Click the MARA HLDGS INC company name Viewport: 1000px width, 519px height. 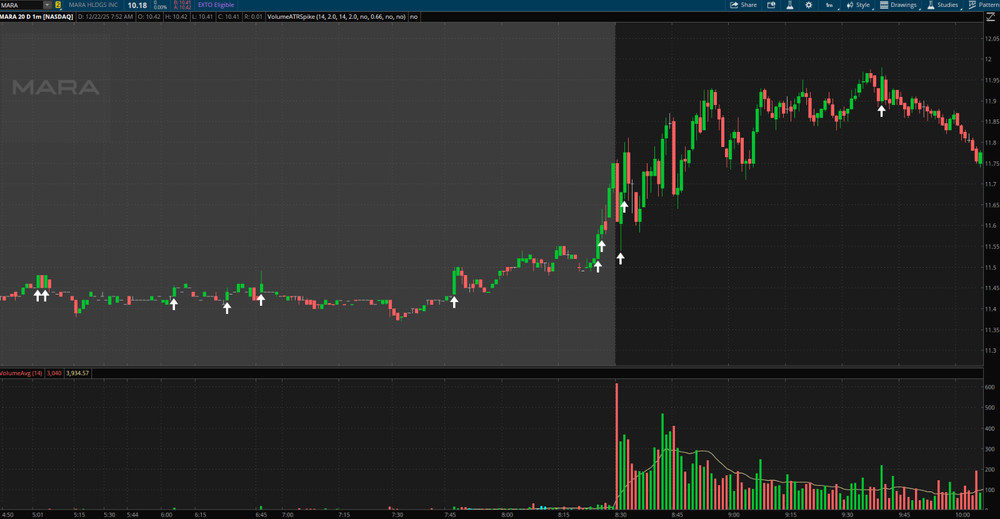[93, 5]
